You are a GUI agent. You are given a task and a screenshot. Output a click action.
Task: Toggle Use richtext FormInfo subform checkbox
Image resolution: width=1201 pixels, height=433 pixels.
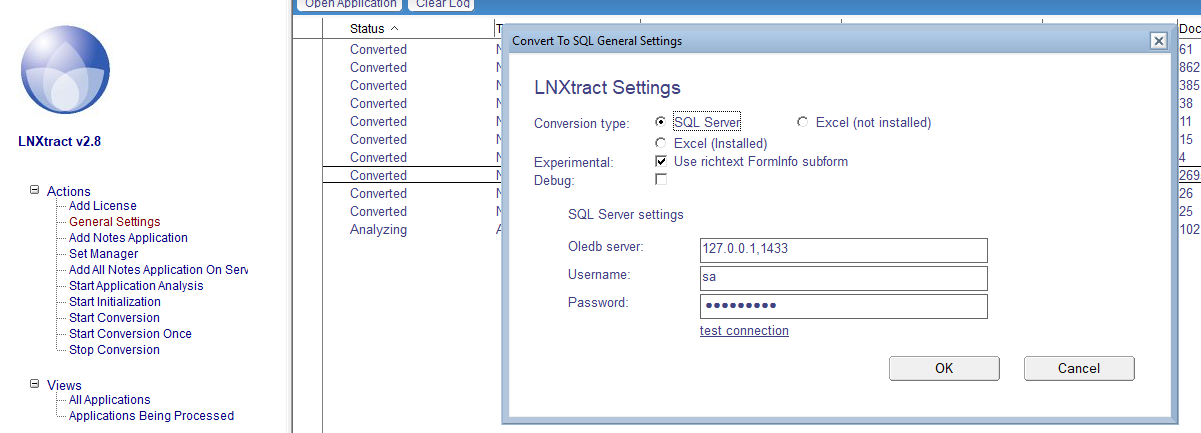pos(660,161)
